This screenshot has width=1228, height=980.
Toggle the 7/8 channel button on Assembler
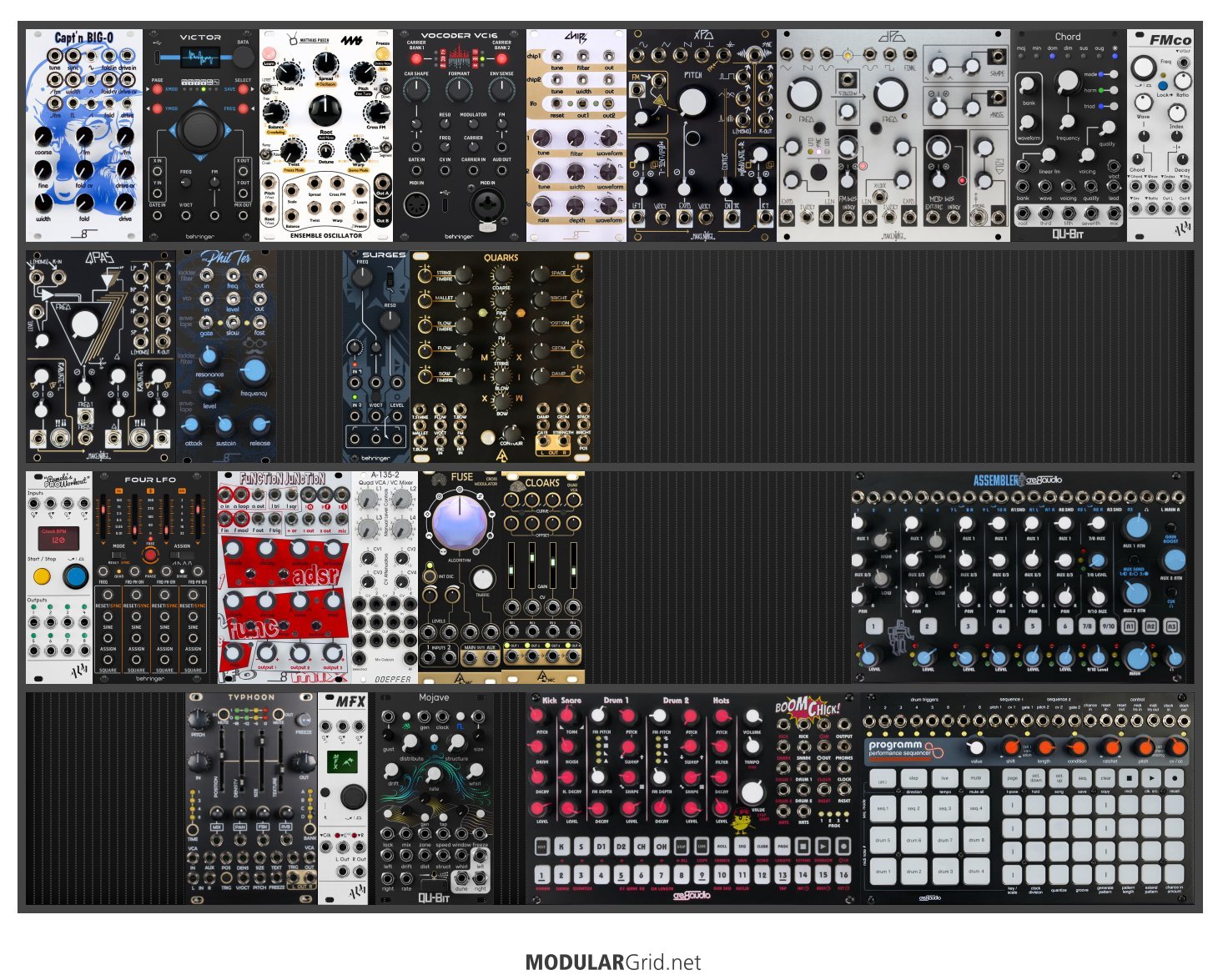click(x=1087, y=626)
